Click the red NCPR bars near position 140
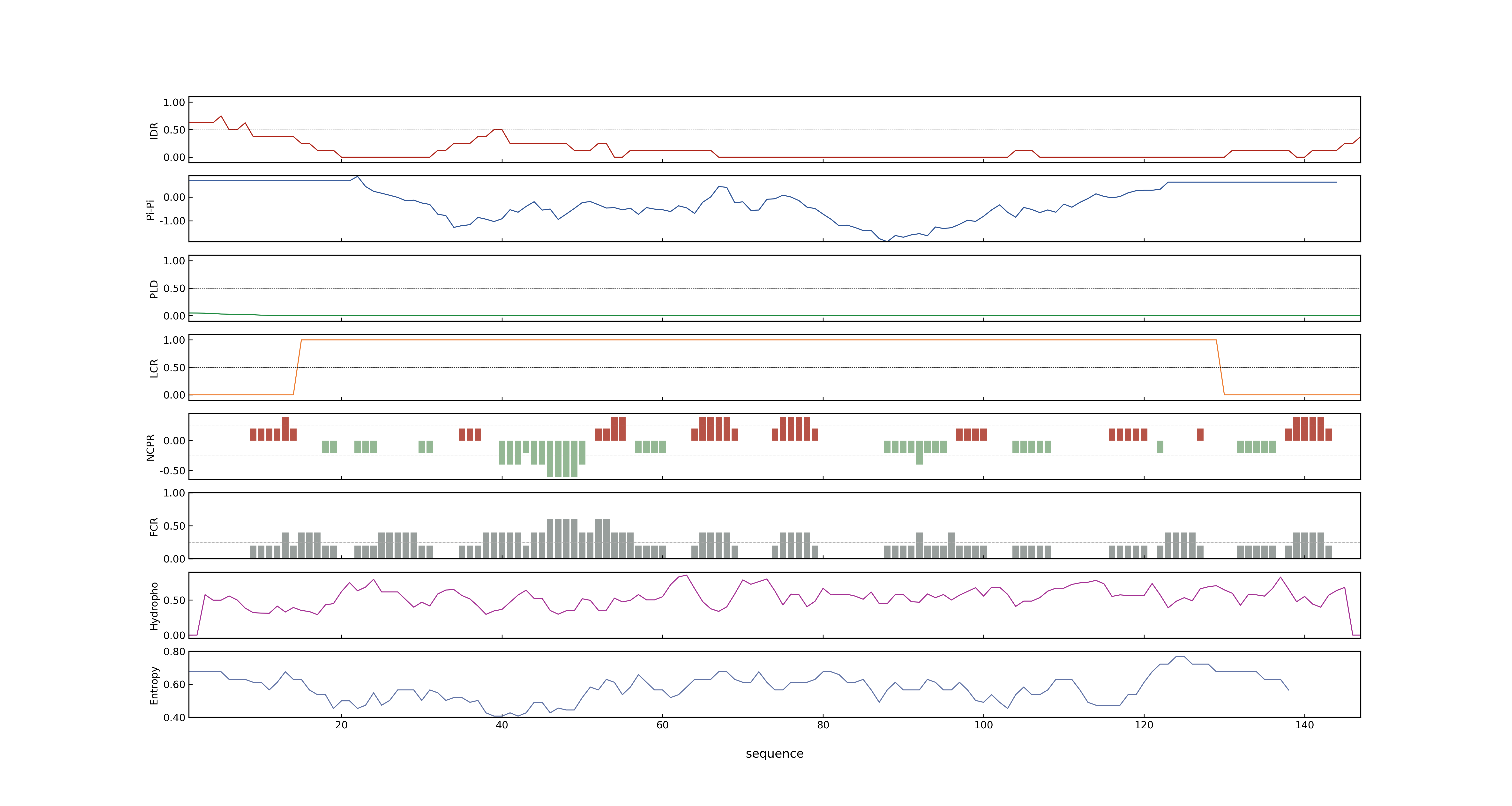Screen dimensions: 1512x806 (1308, 429)
